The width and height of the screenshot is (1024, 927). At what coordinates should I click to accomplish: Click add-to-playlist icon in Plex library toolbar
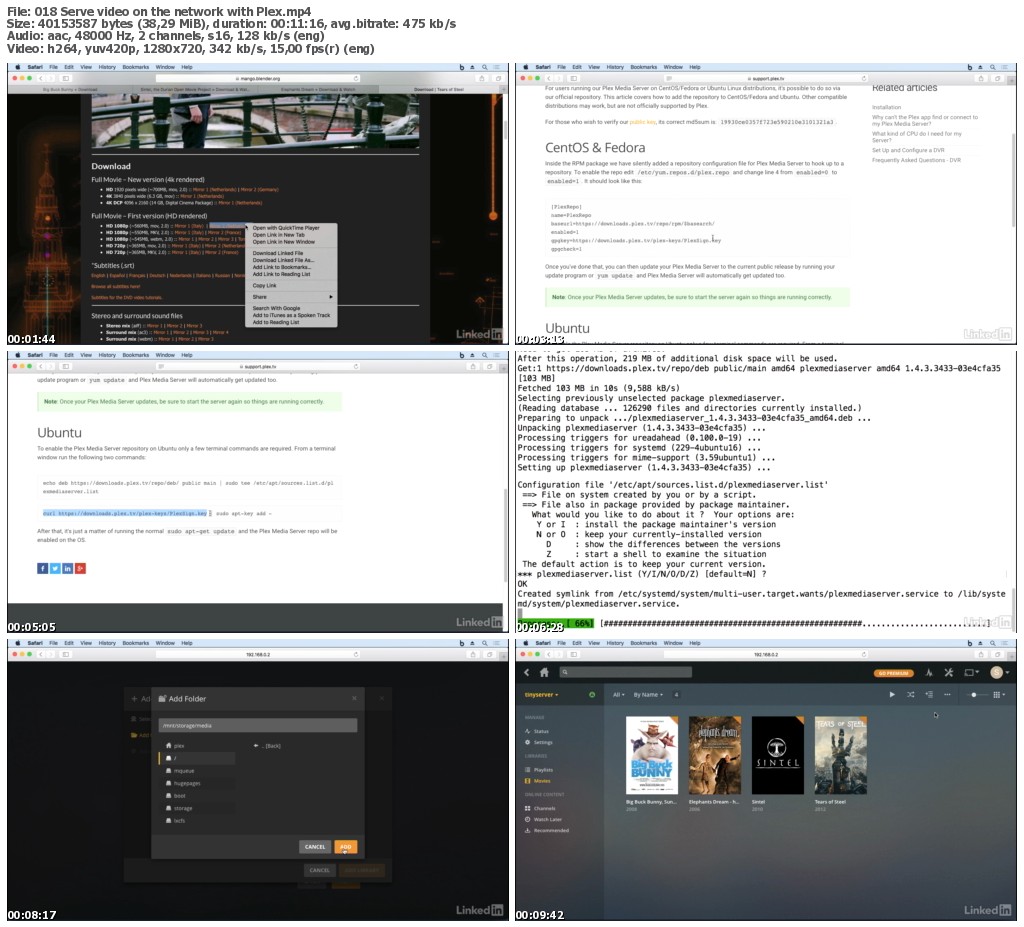click(929, 695)
